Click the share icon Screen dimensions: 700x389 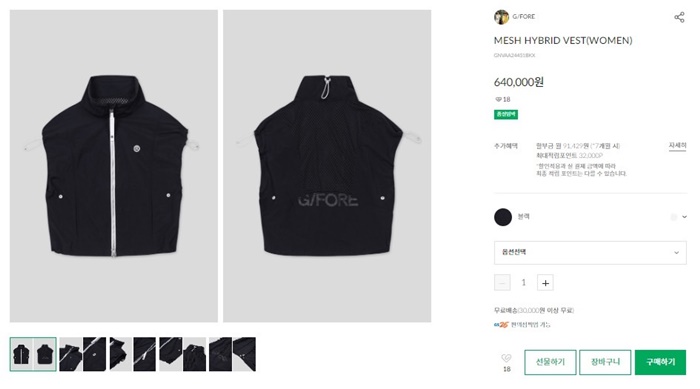point(679,17)
